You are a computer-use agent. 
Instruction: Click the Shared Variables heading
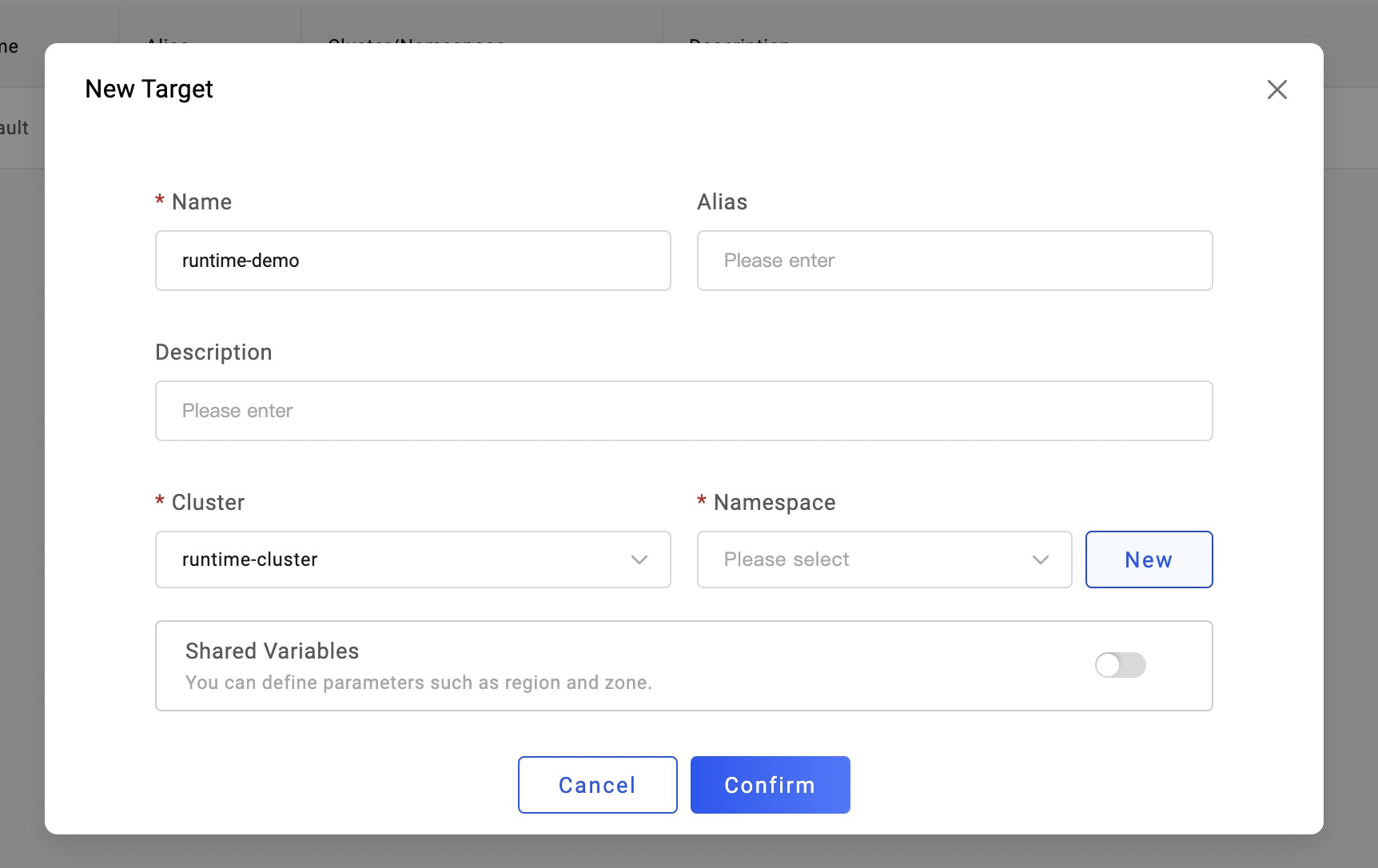pyautogui.click(x=272, y=651)
